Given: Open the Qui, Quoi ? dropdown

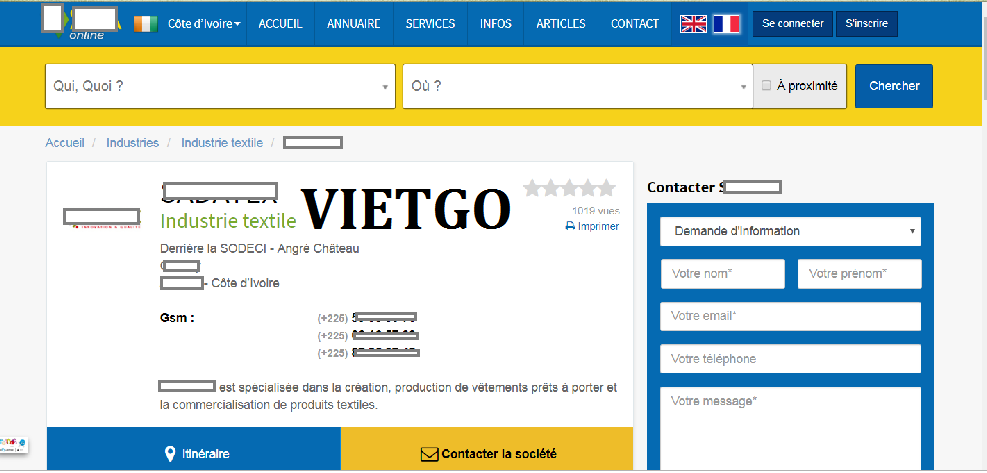Looking at the screenshot, I should [220, 86].
